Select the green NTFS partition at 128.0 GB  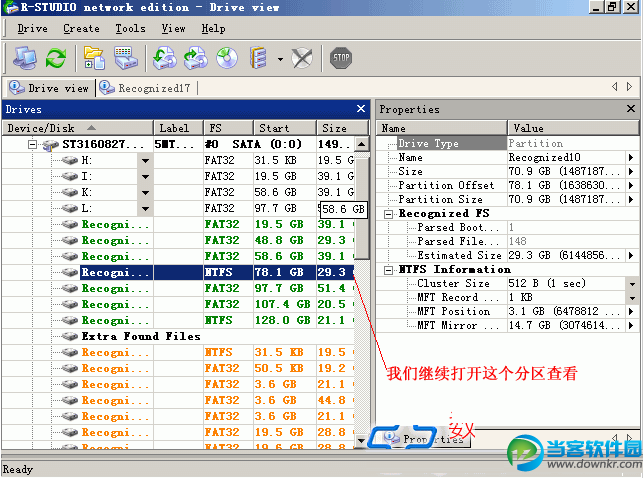coord(178,321)
